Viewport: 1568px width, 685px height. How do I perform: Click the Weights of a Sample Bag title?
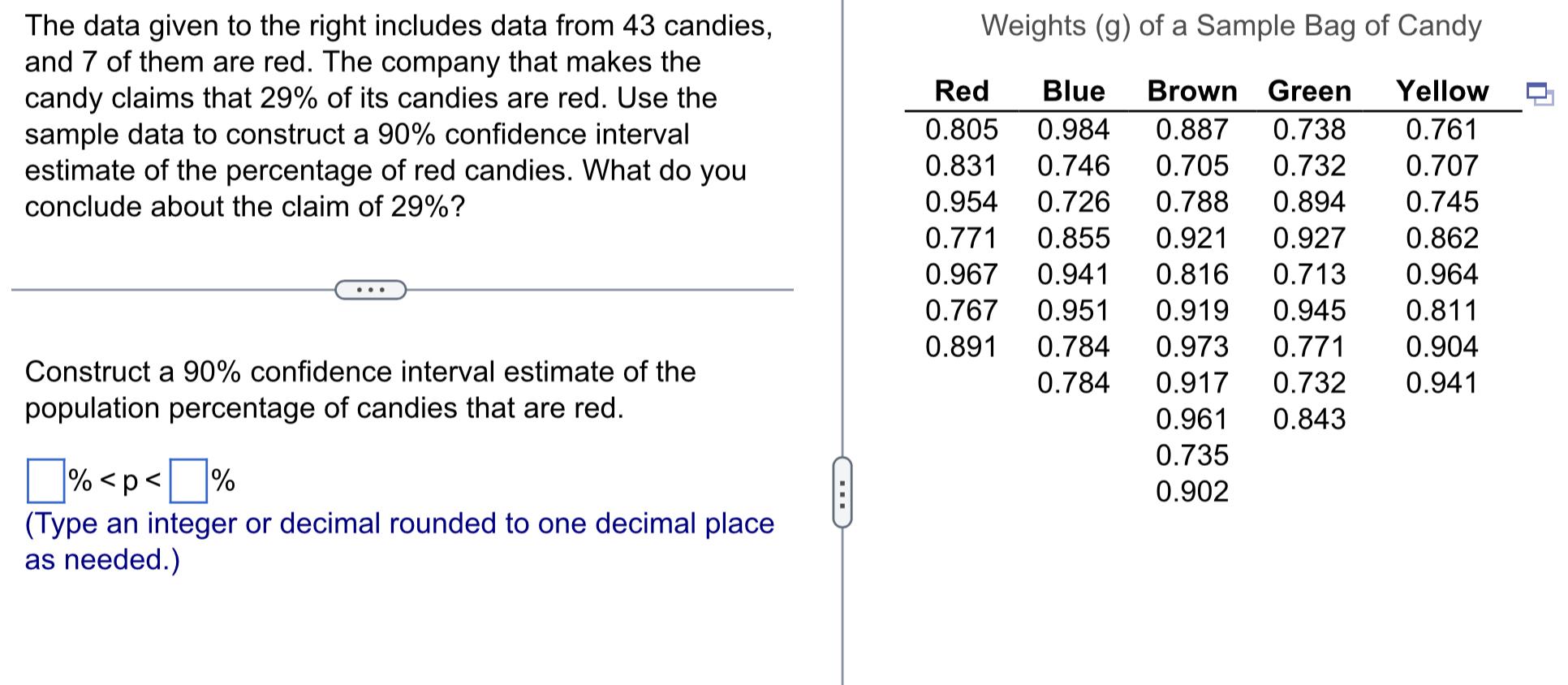[x=1234, y=26]
